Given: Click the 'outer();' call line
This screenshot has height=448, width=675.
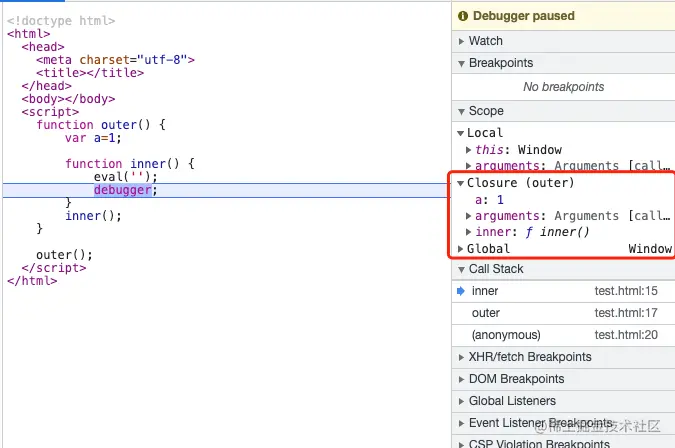Looking at the screenshot, I should (x=65, y=255).
